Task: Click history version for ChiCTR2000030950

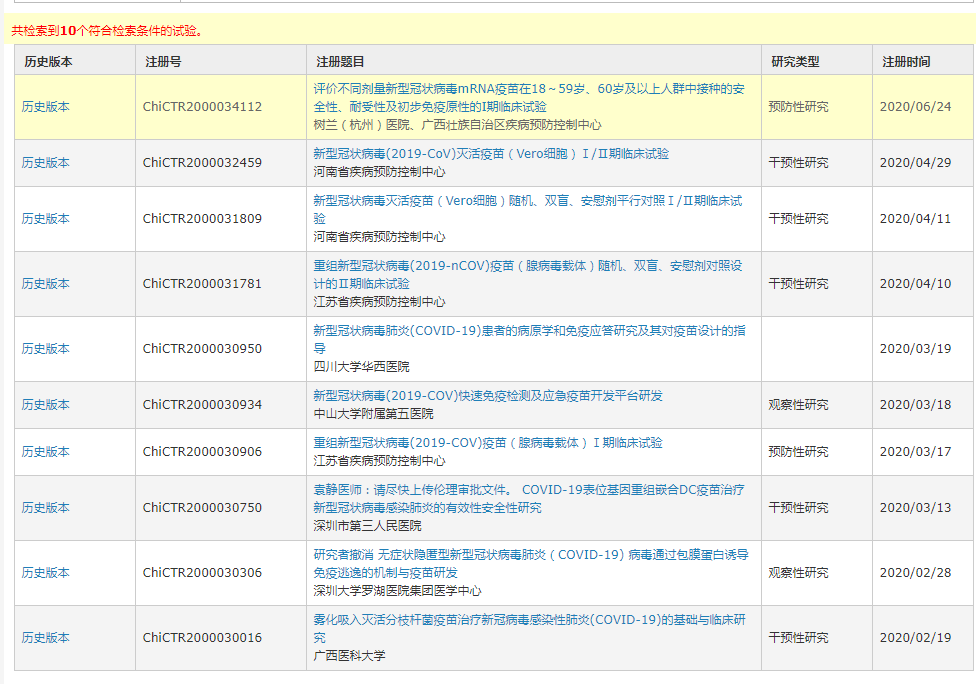Action: 46,348
